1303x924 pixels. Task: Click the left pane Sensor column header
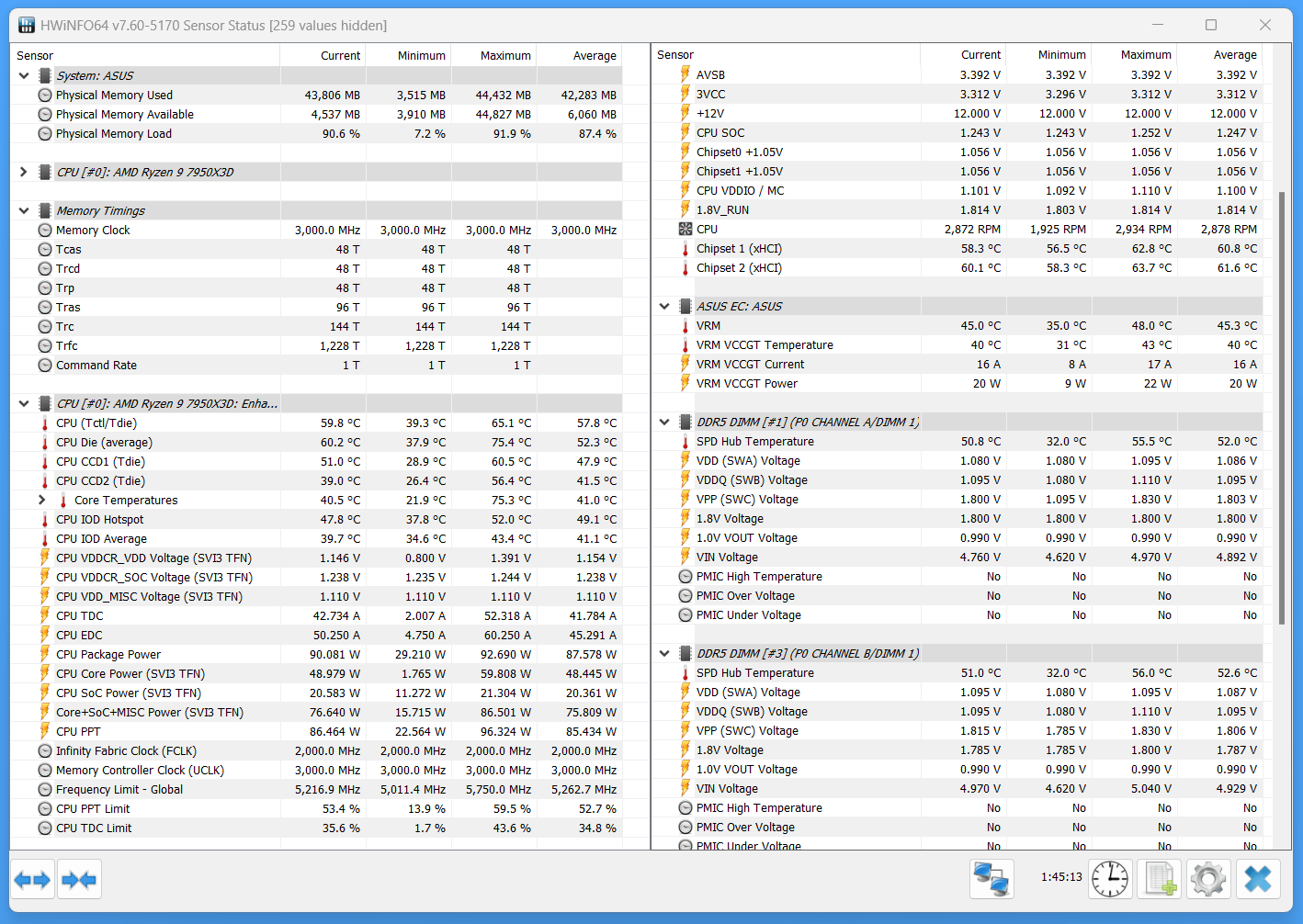(145, 56)
